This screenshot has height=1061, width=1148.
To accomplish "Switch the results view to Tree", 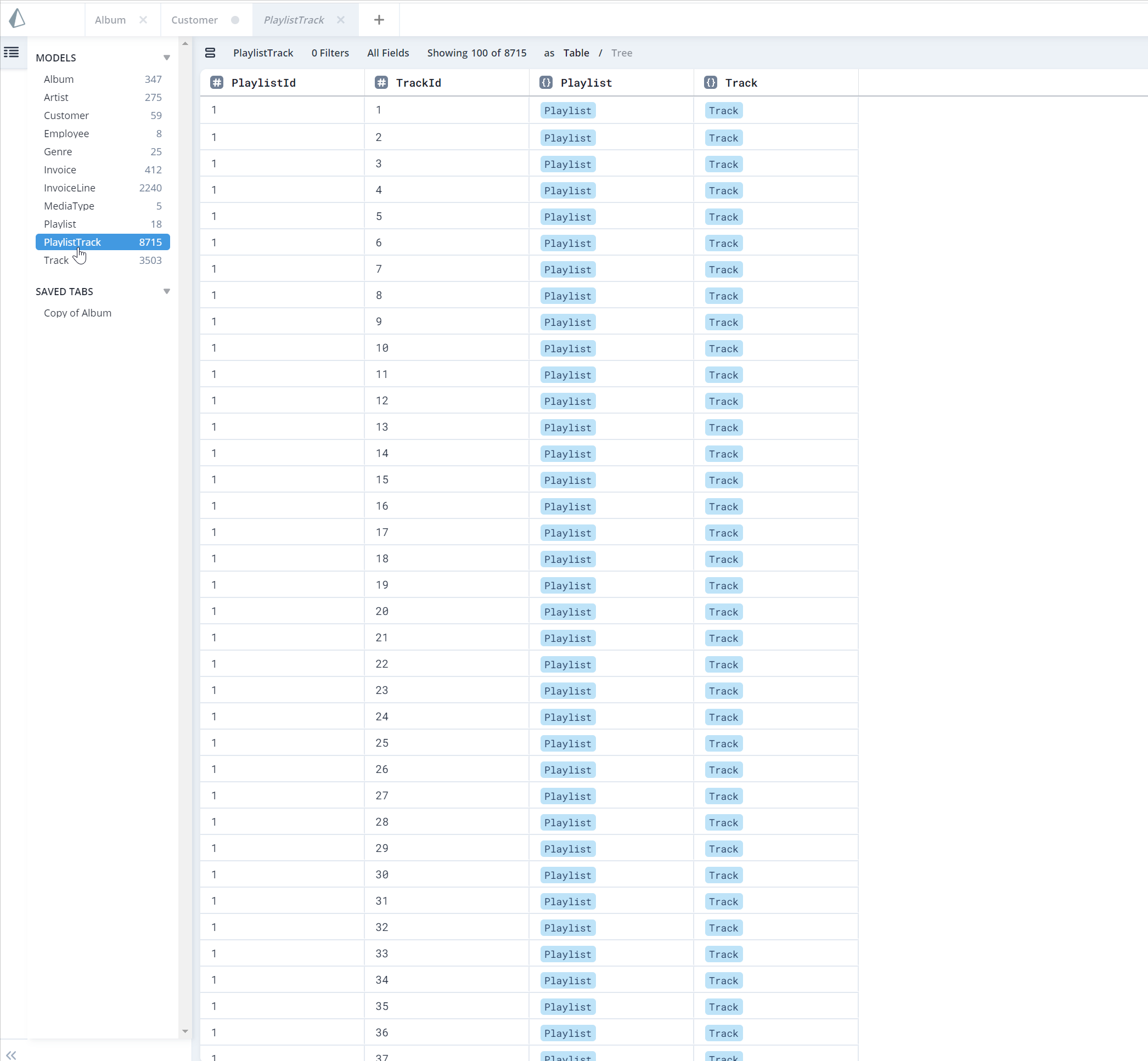I will point(621,53).
